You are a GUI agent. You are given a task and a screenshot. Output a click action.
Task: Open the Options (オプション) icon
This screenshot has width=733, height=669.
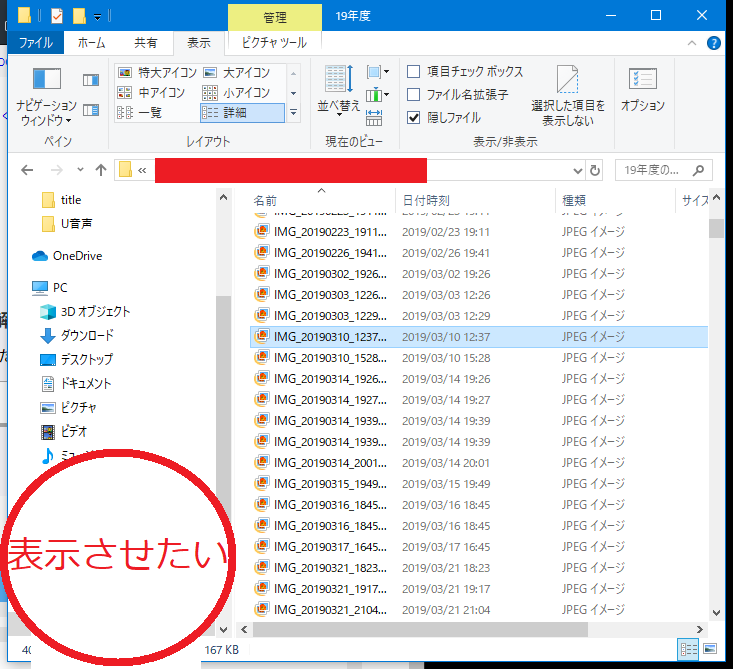click(642, 88)
